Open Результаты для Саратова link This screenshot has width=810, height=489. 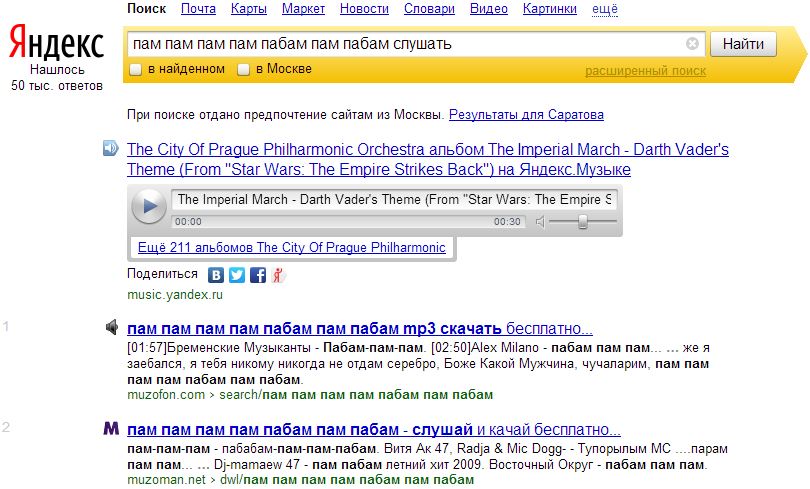[526, 115]
